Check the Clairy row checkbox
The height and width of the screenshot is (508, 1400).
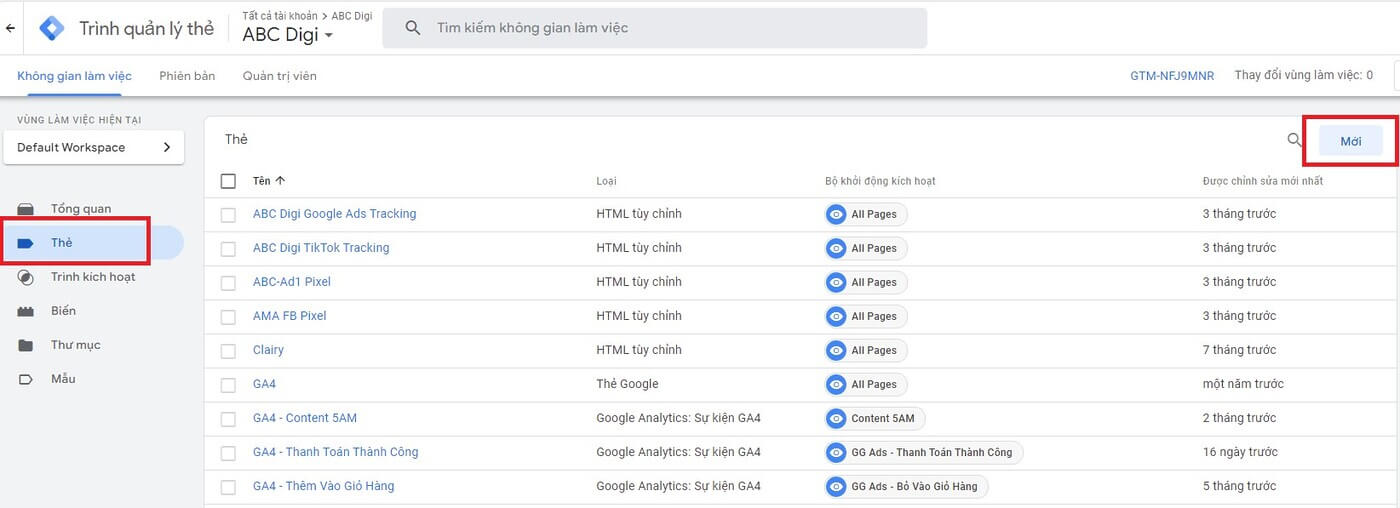pos(228,350)
